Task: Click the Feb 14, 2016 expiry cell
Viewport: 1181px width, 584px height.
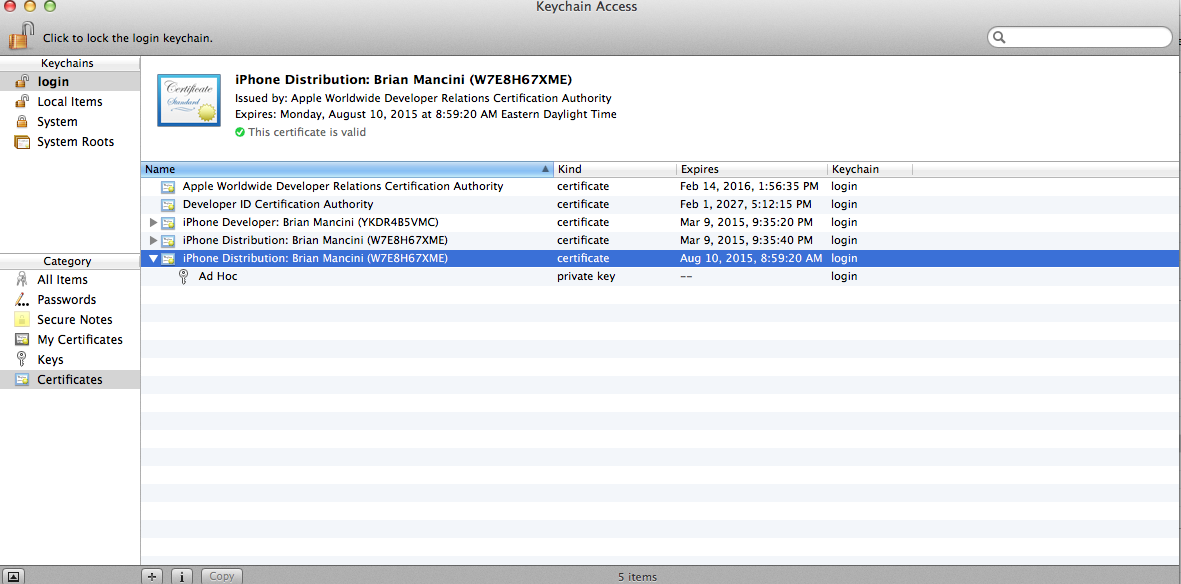Action: click(x=747, y=186)
